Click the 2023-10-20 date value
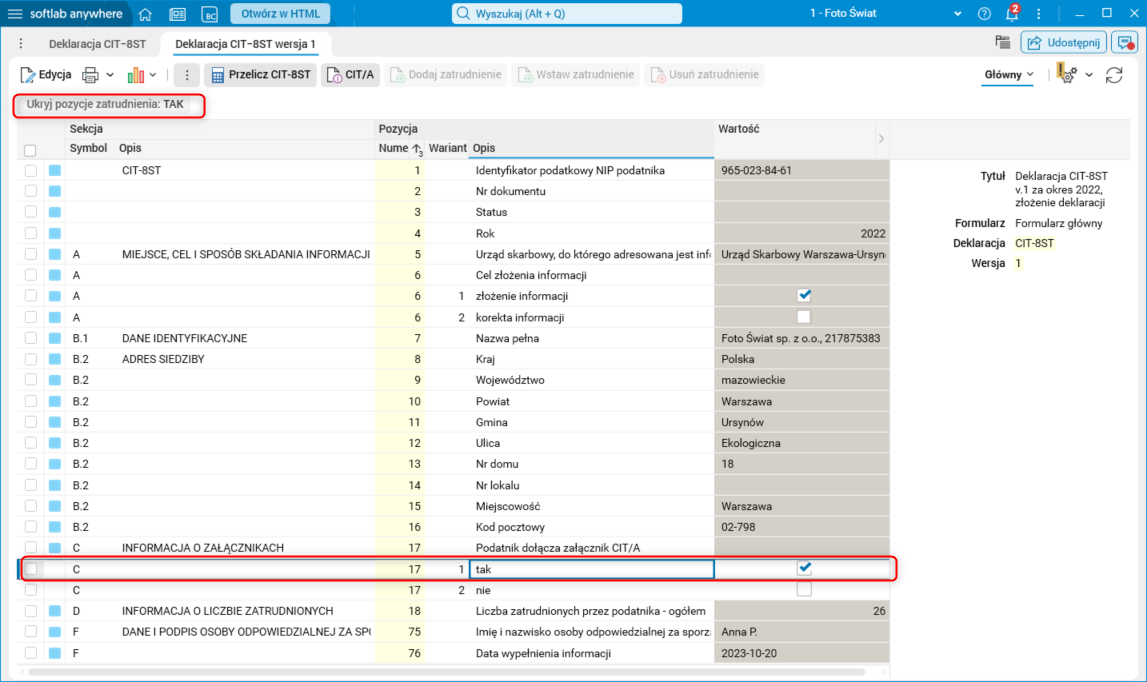Image resolution: width=1147 pixels, height=682 pixels. 802,653
